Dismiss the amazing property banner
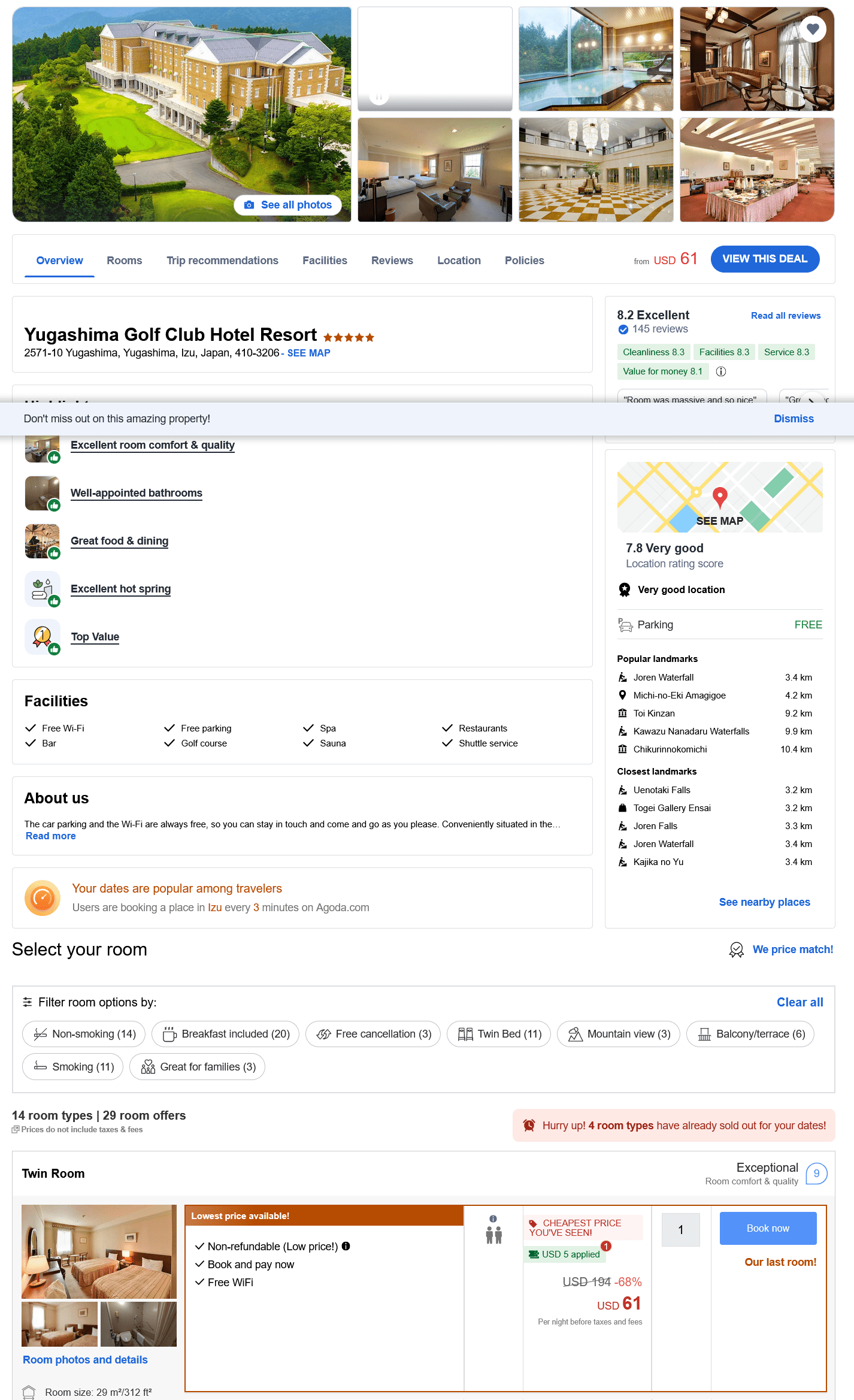 pyautogui.click(x=794, y=419)
